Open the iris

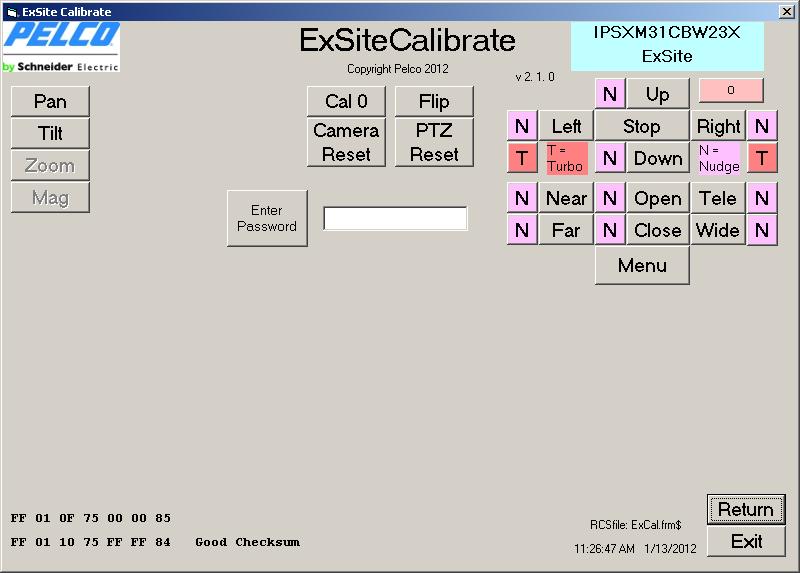658,197
